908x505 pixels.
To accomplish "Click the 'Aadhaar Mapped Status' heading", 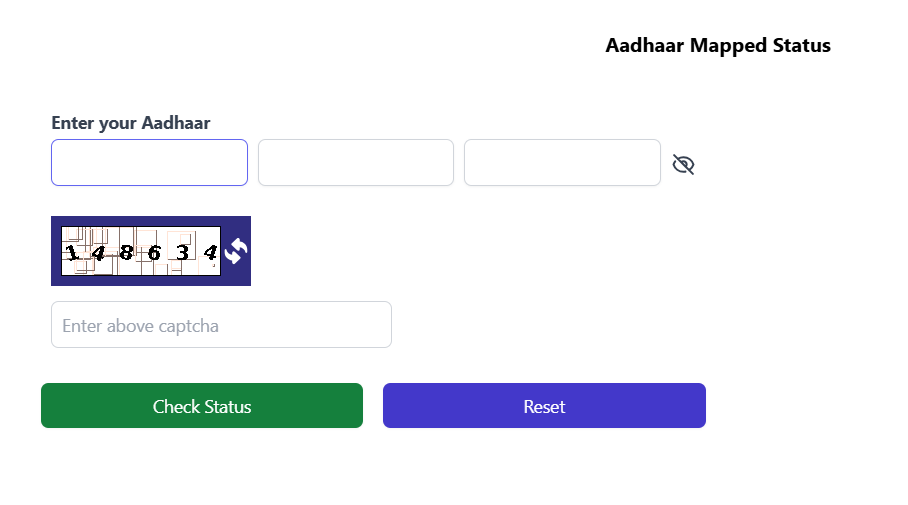I will [x=718, y=45].
